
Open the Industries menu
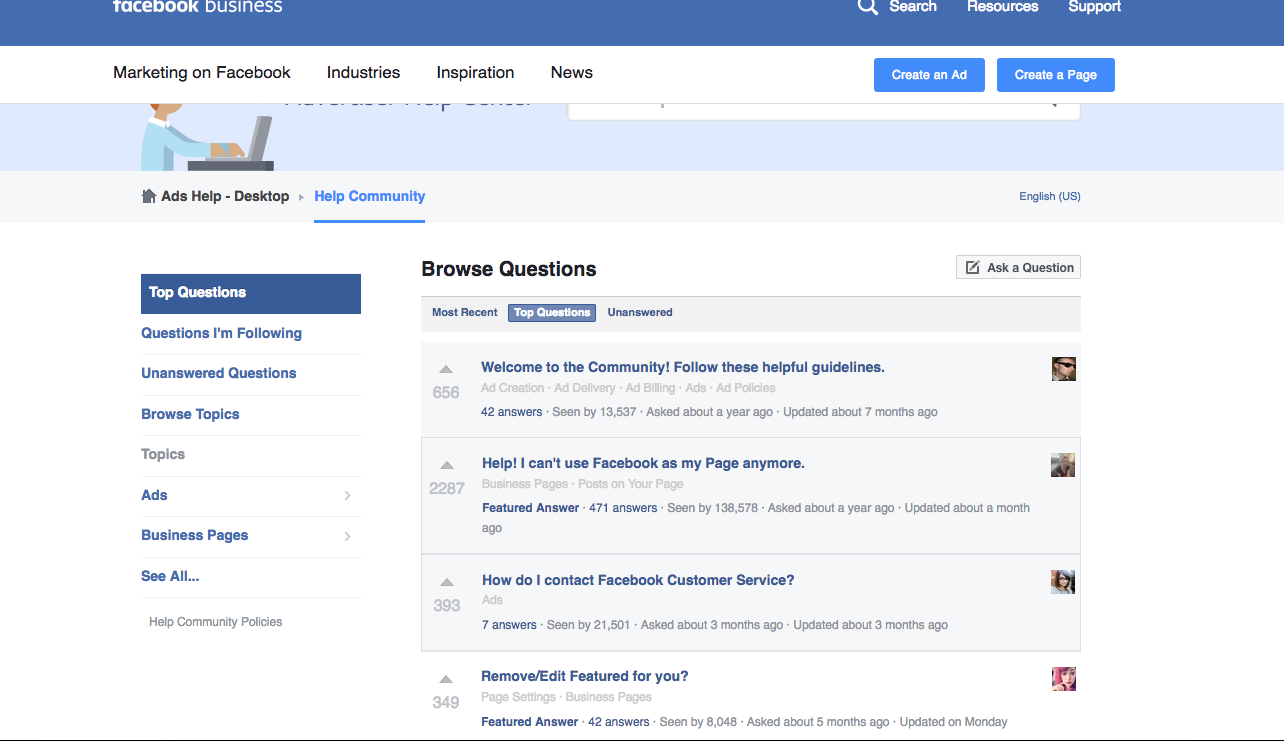(x=363, y=73)
